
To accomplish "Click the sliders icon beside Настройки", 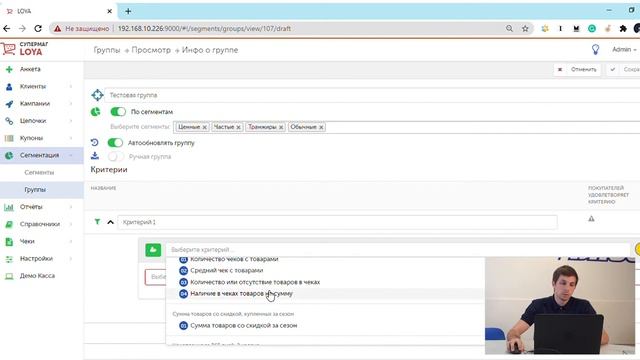I will pos(9,259).
